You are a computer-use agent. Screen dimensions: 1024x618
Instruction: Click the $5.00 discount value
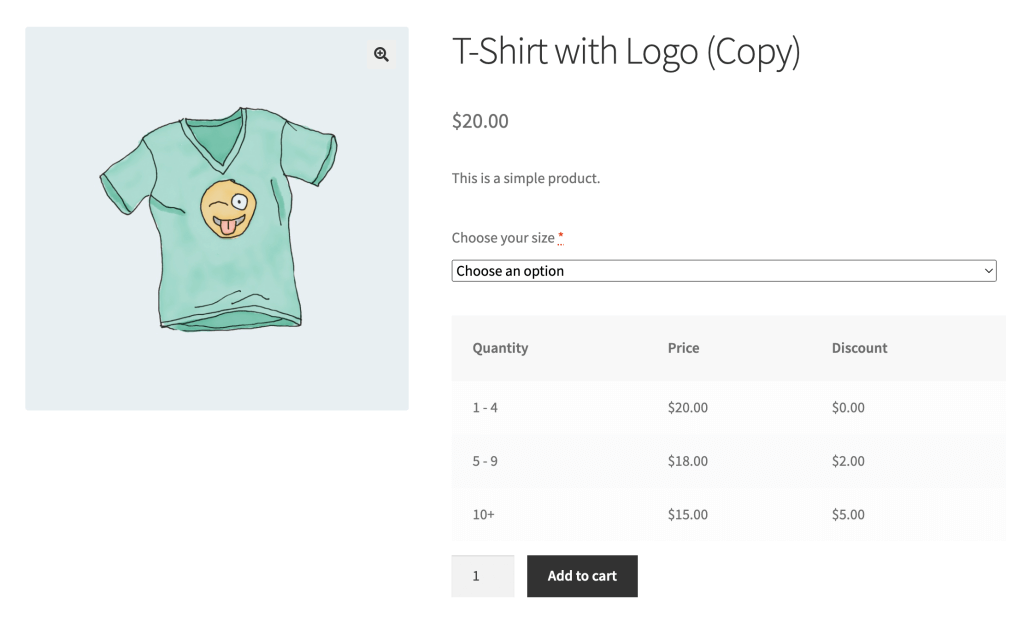847,514
